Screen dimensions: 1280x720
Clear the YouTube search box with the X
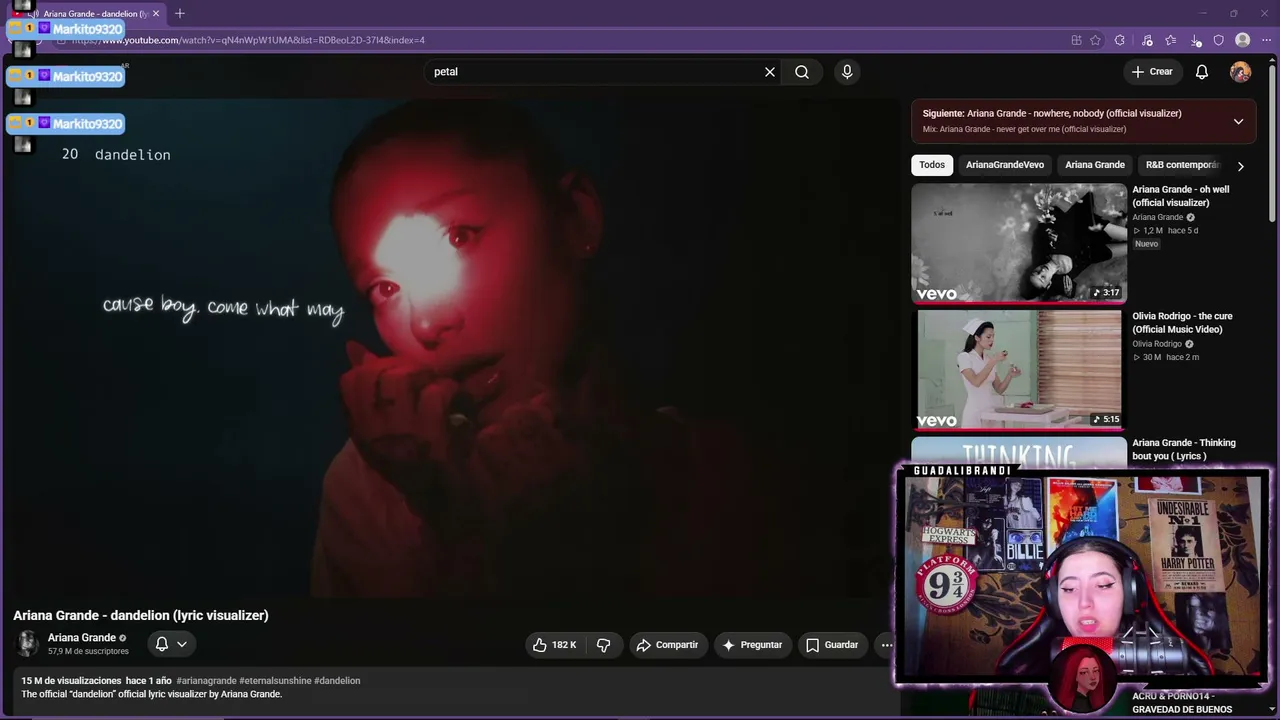click(770, 72)
